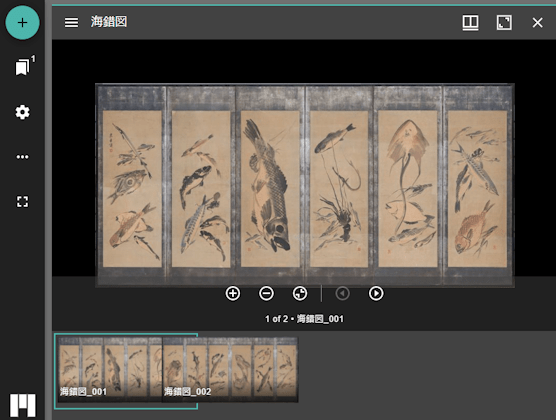Click the Mirador logo at sidebar bottom
This screenshot has width=556, height=420.
pos(23,405)
